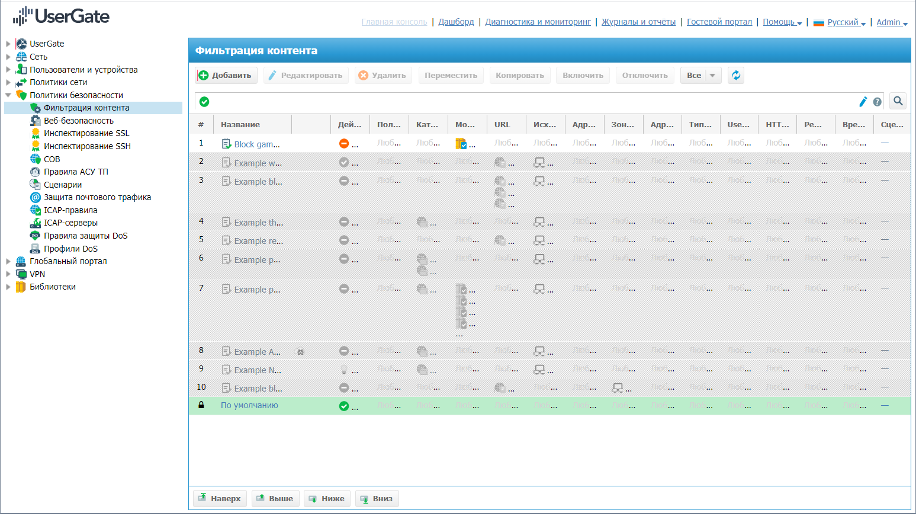
Task: Click the pencil edit icon in filter bar
Action: point(863,101)
